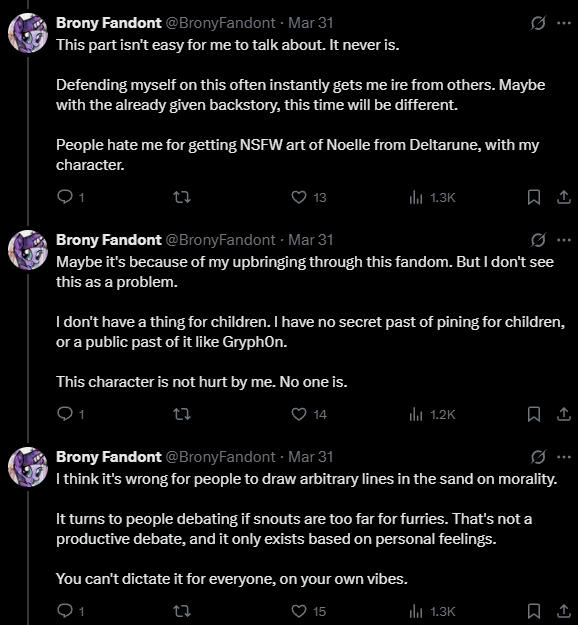Bookmark the second tweet about upbringing
This screenshot has width=578, height=625.
534,414
